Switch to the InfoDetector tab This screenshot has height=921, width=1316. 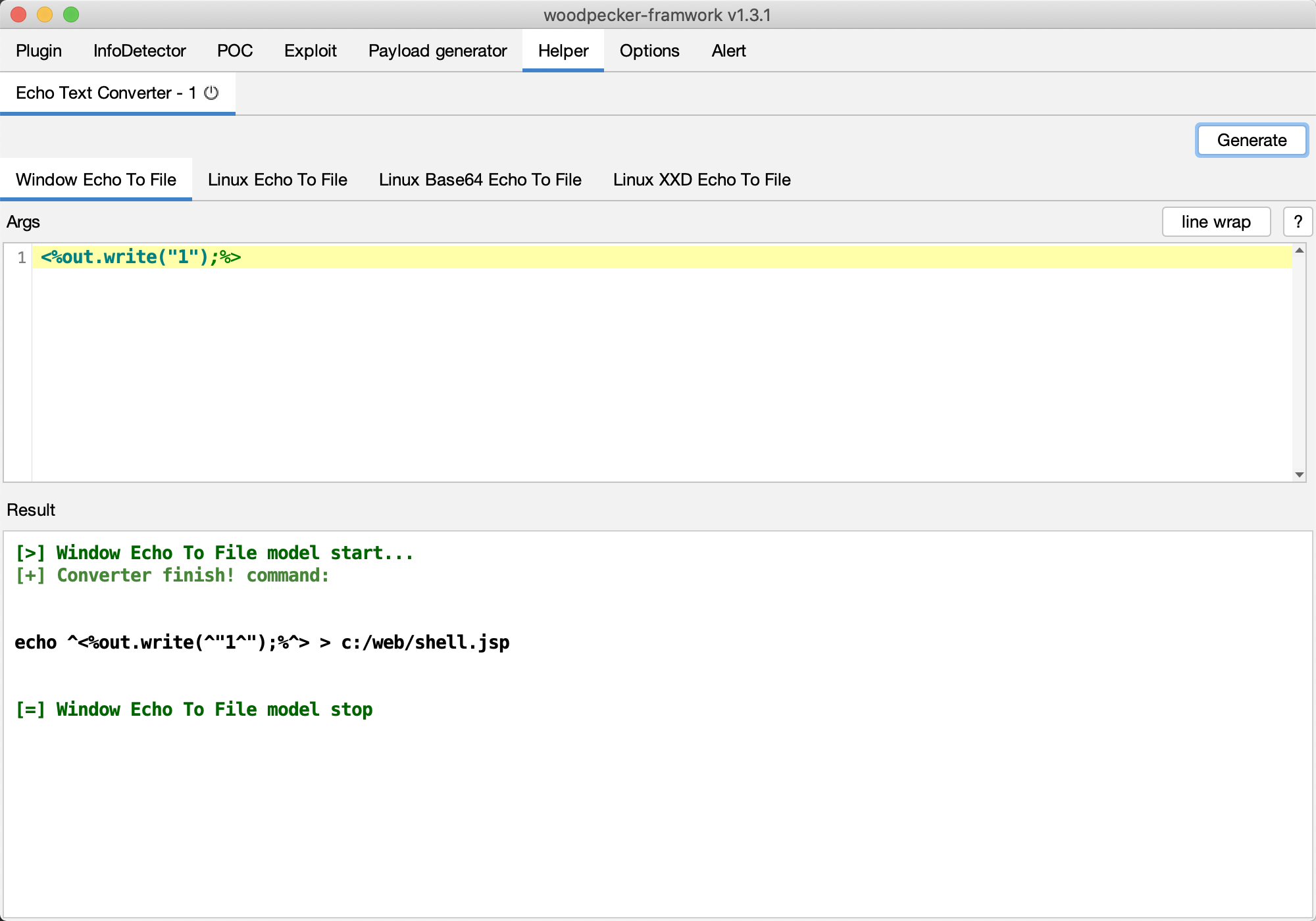[x=139, y=51]
